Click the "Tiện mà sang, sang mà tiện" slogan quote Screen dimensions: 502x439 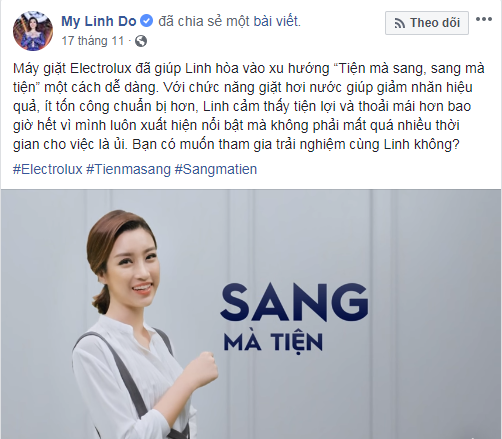click(x=248, y=78)
